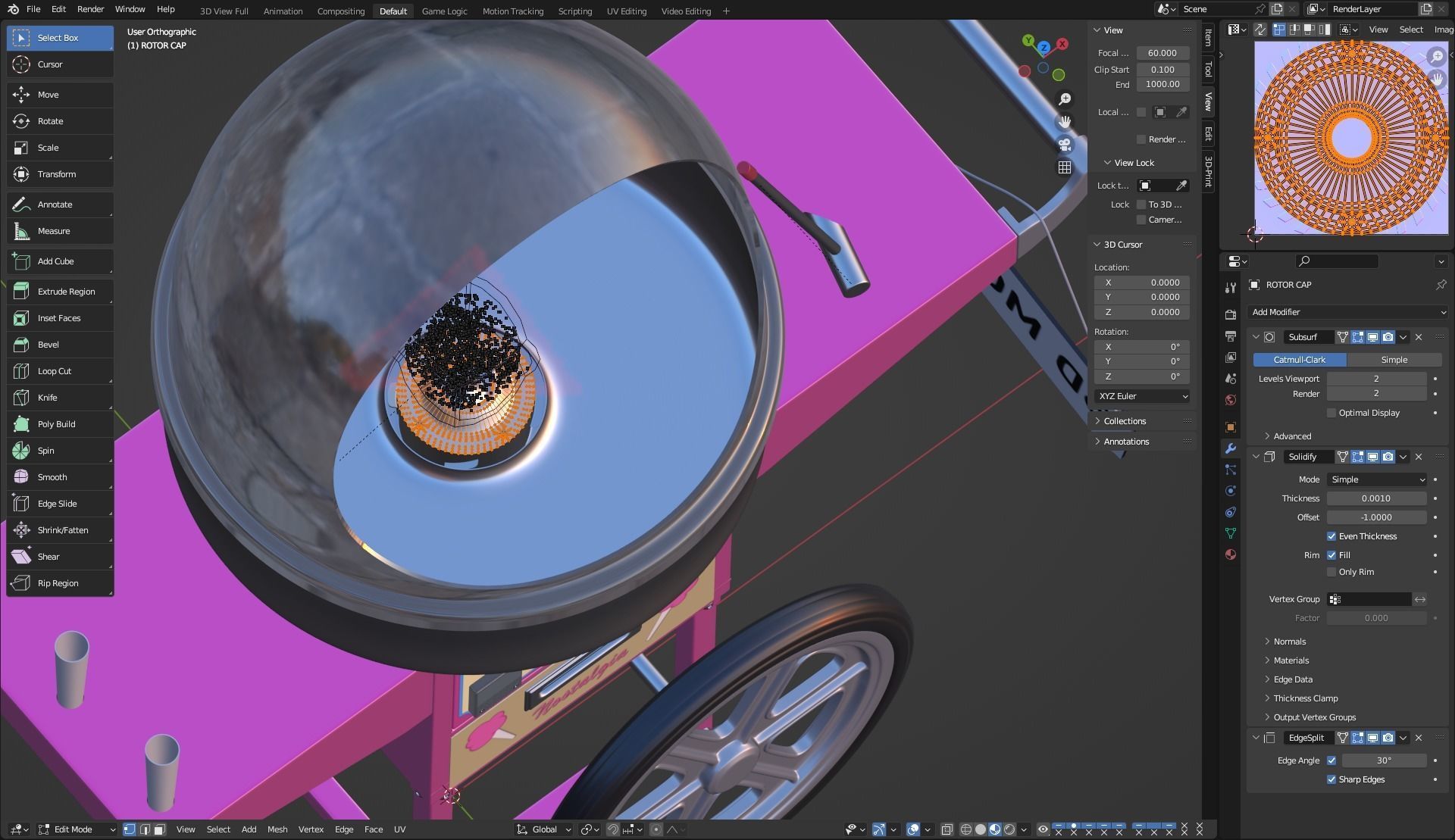Select the Extrude Region tool
This screenshot has width=1455, height=840.
click(x=60, y=292)
